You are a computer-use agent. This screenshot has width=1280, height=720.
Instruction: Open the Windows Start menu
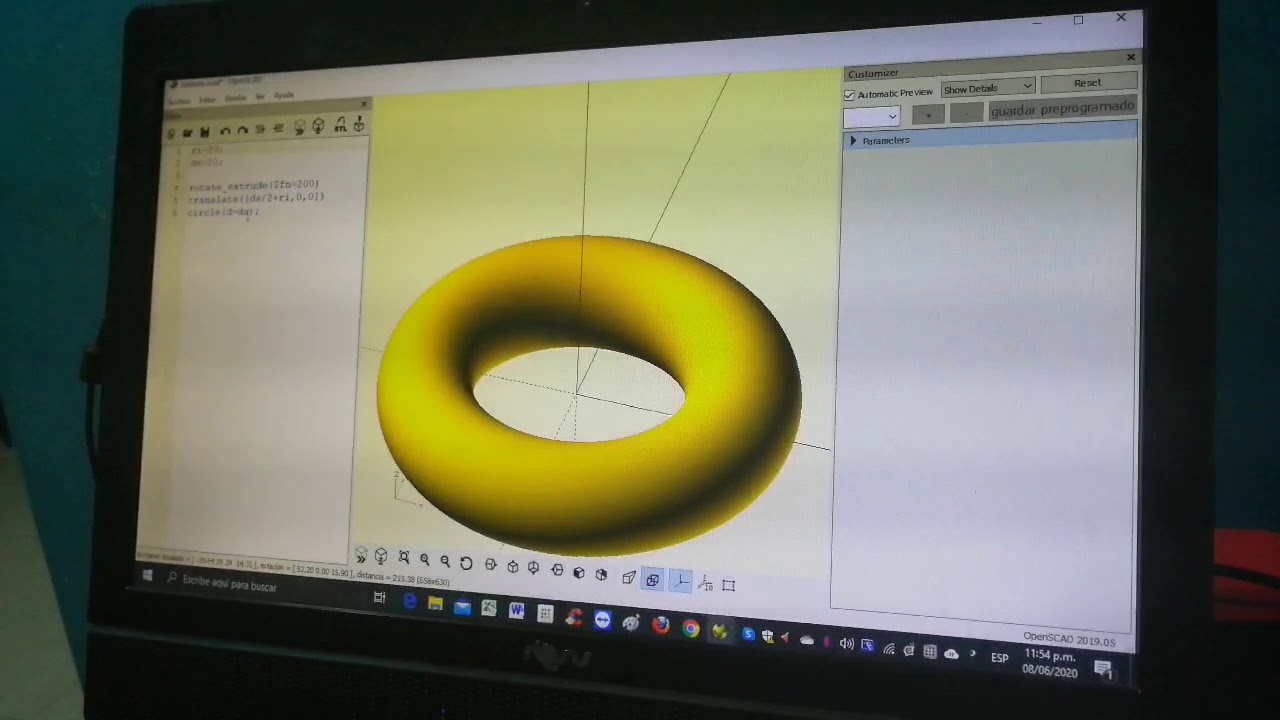coord(147,576)
